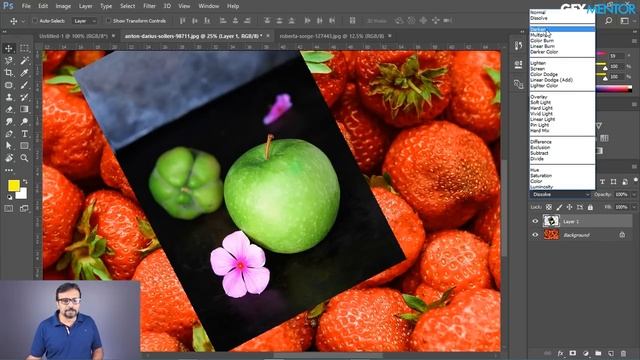640x360 pixels.
Task: Change the screen mode
Action: [x=24, y=209]
